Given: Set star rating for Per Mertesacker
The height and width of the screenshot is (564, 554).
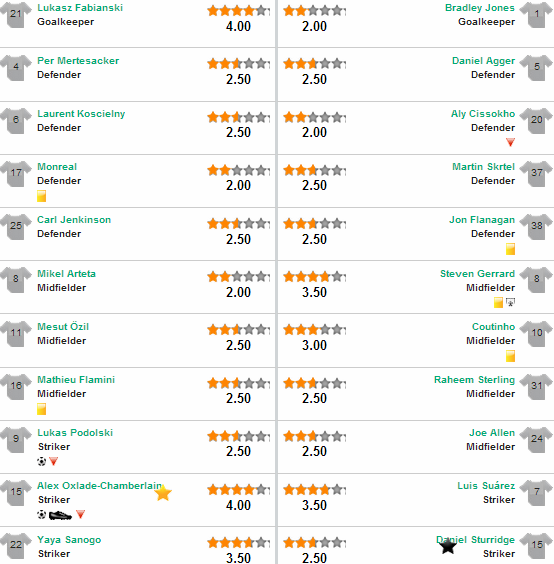Looking at the screenshot, I should click(239, 64).
